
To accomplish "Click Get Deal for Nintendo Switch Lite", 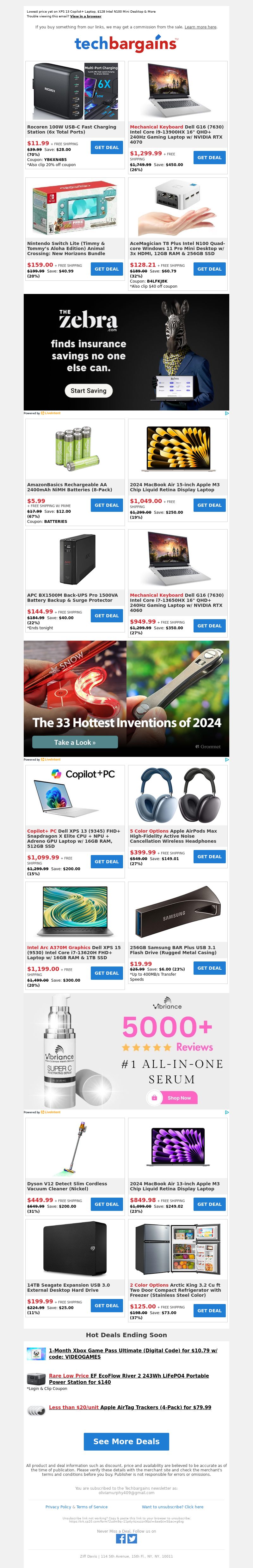I will tap(107, 269).
